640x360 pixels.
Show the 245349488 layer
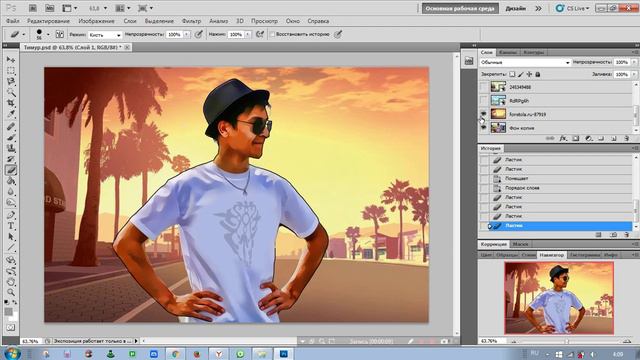(x=484, y=87)
